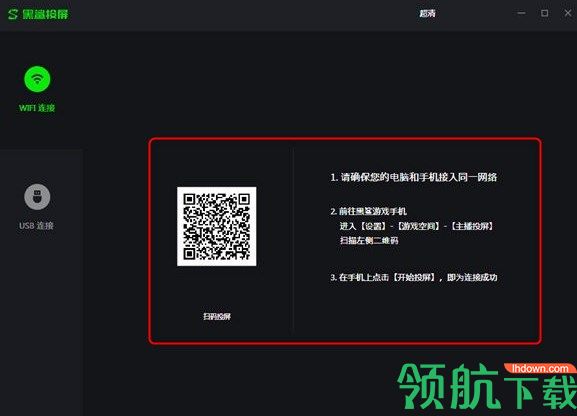Click the path 【设置】-【游戏空间】-【主播投屏】

tap(416, 226)
